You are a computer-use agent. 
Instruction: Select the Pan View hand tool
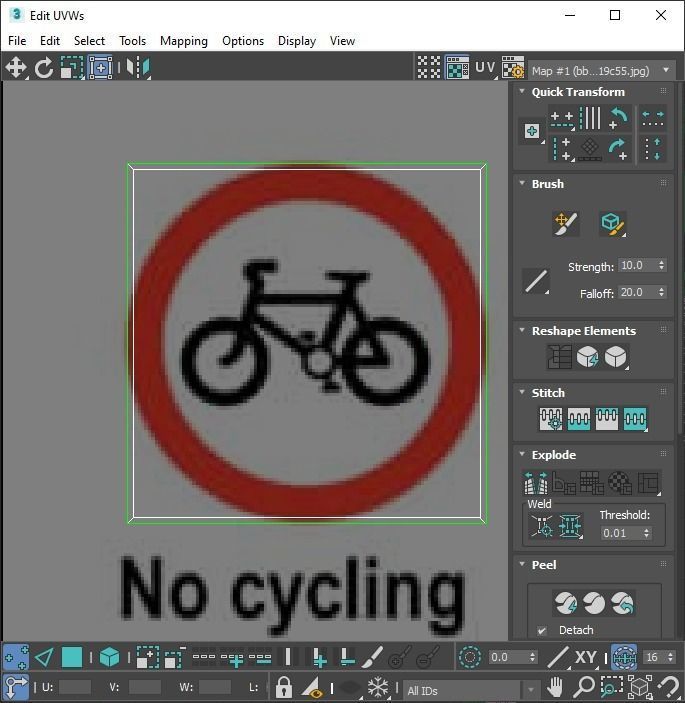point(555,687)
